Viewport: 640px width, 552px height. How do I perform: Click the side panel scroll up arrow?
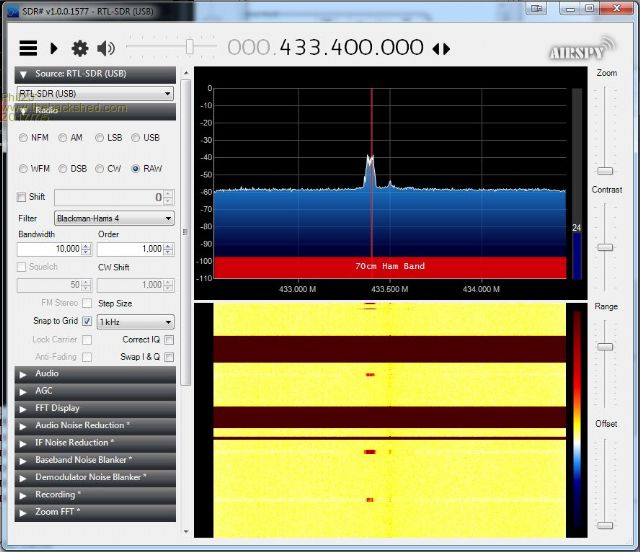pos(186,73)
